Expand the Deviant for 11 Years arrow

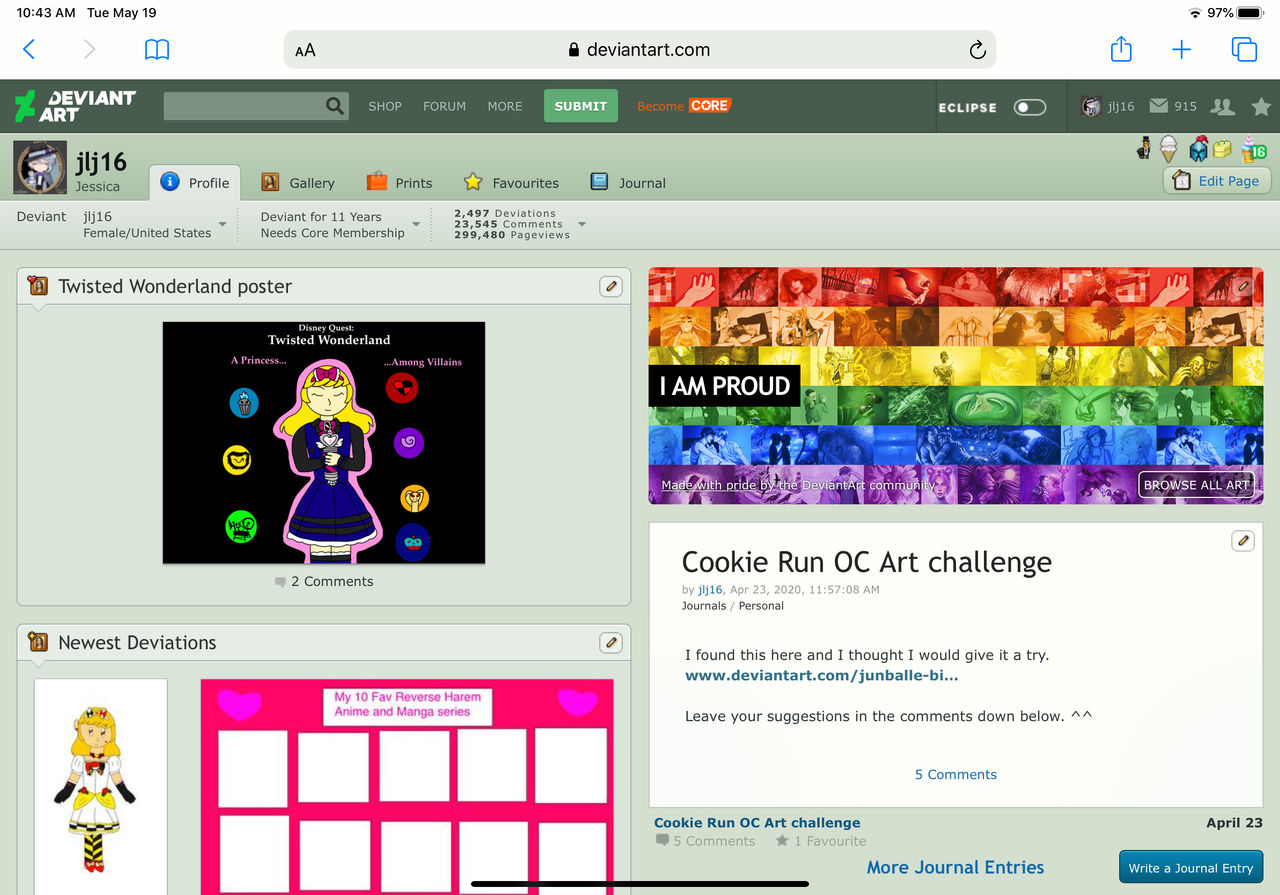pos(416,225)
